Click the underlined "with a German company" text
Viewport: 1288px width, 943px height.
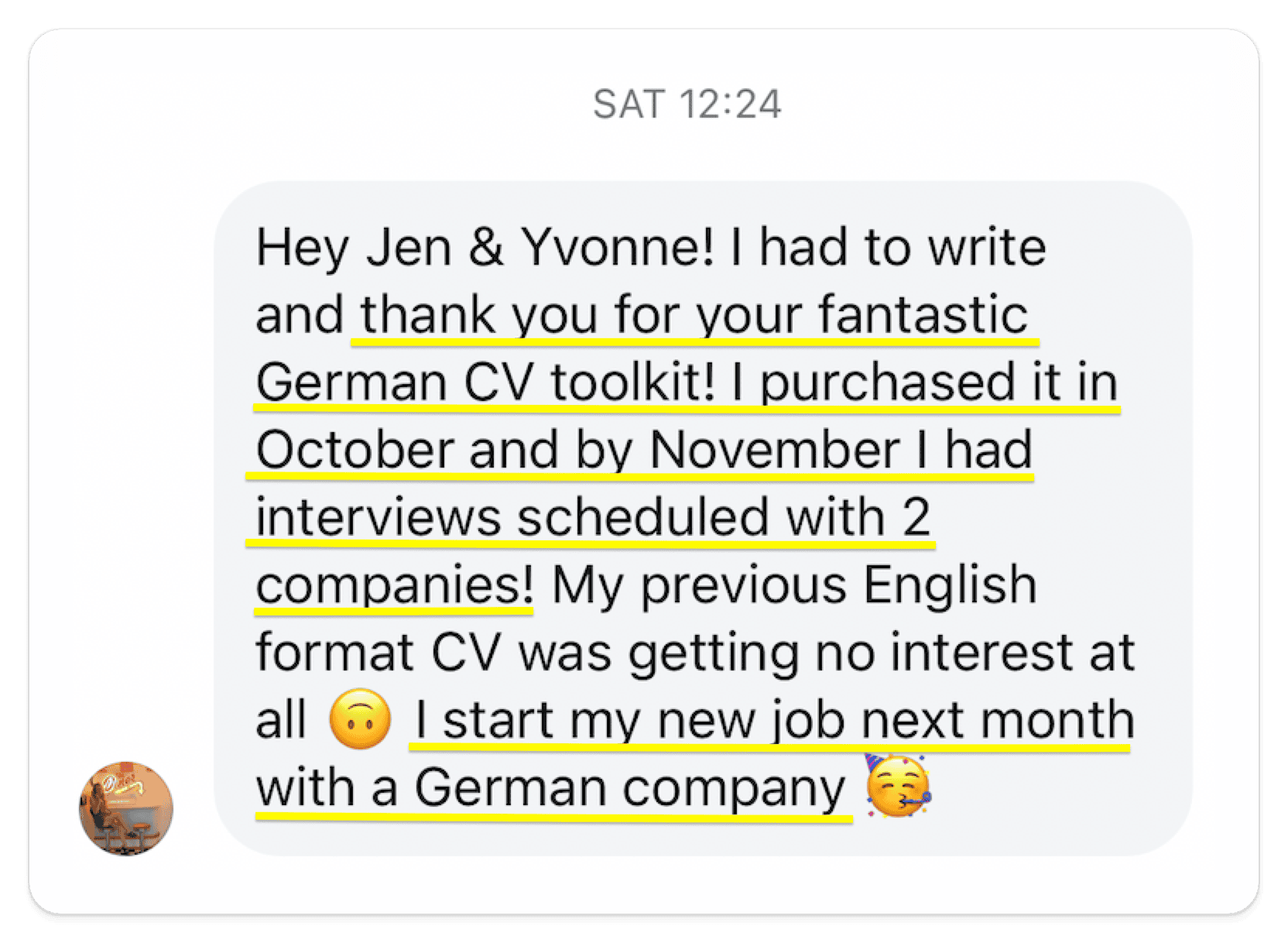(x=551, y=788)
